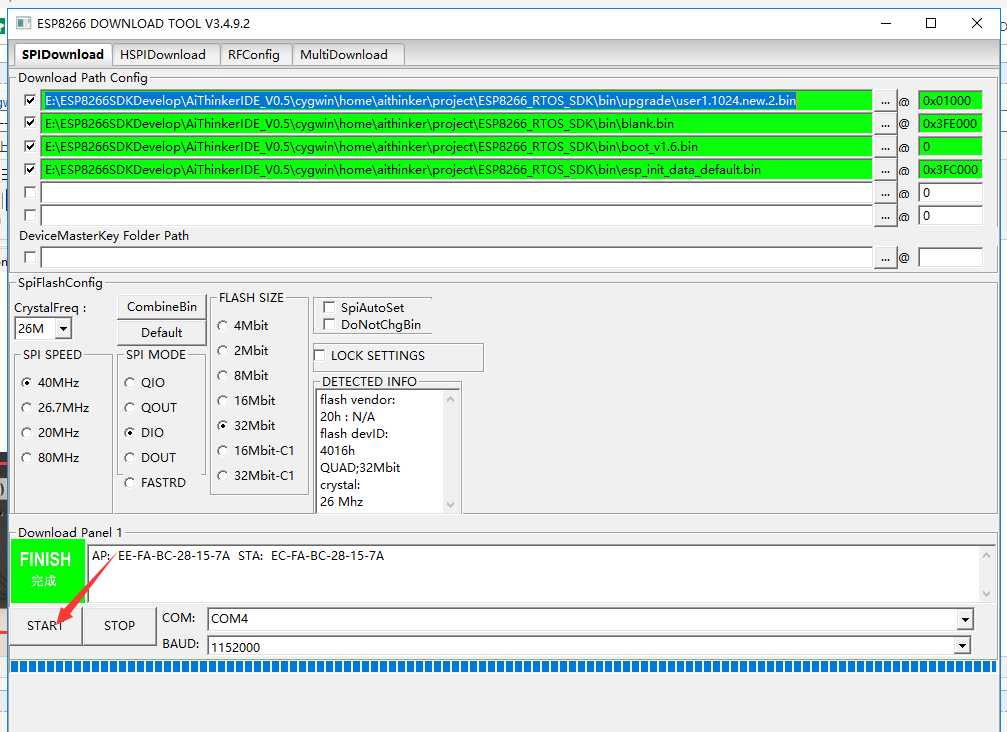
Task: Select the SPIDownload tab
Action: click(x=62, y=55)
